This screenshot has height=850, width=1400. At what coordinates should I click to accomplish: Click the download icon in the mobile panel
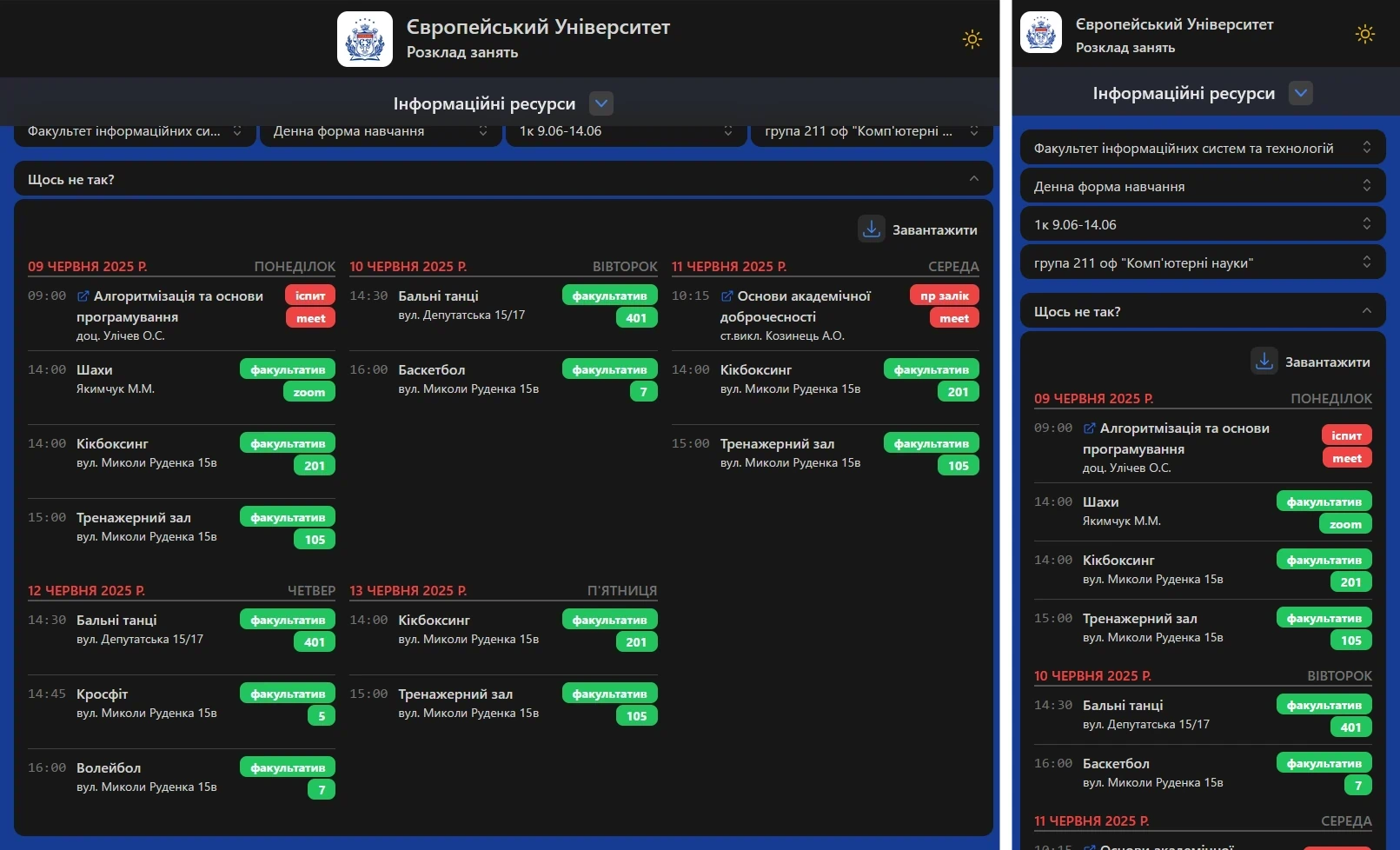click(1264, 361)
